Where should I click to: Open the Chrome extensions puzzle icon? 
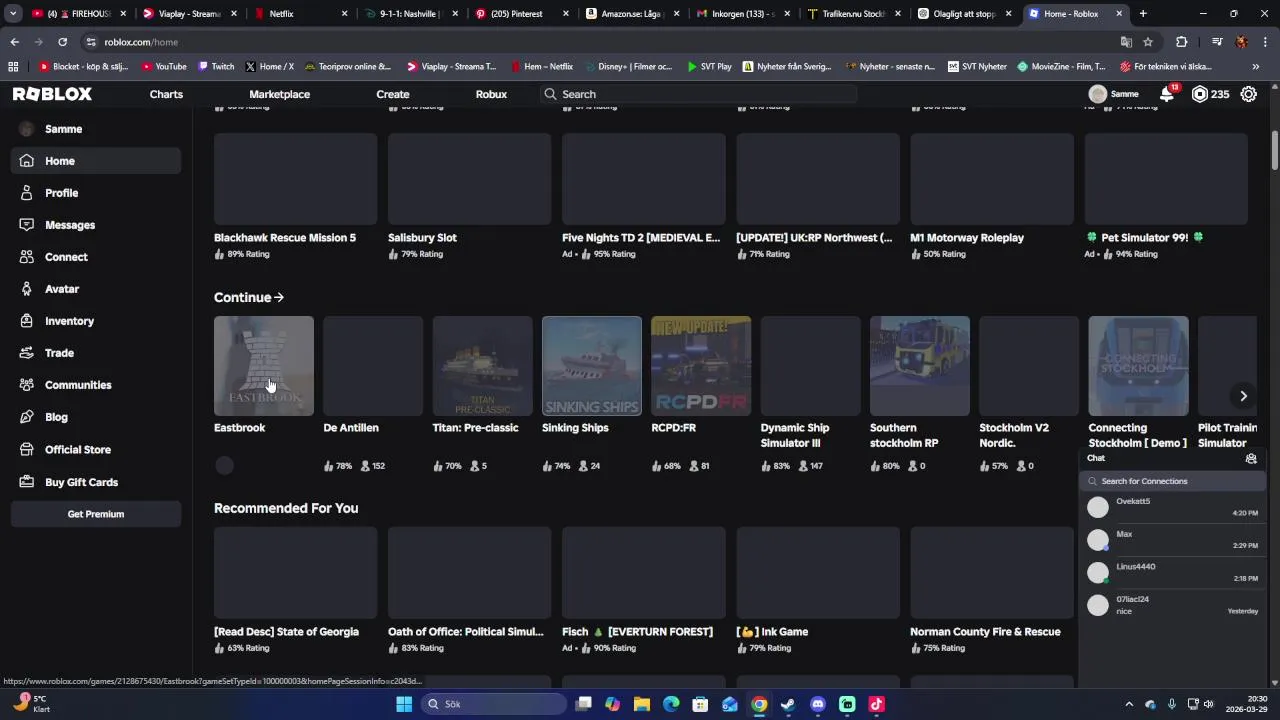click(x=1182, y=42)
